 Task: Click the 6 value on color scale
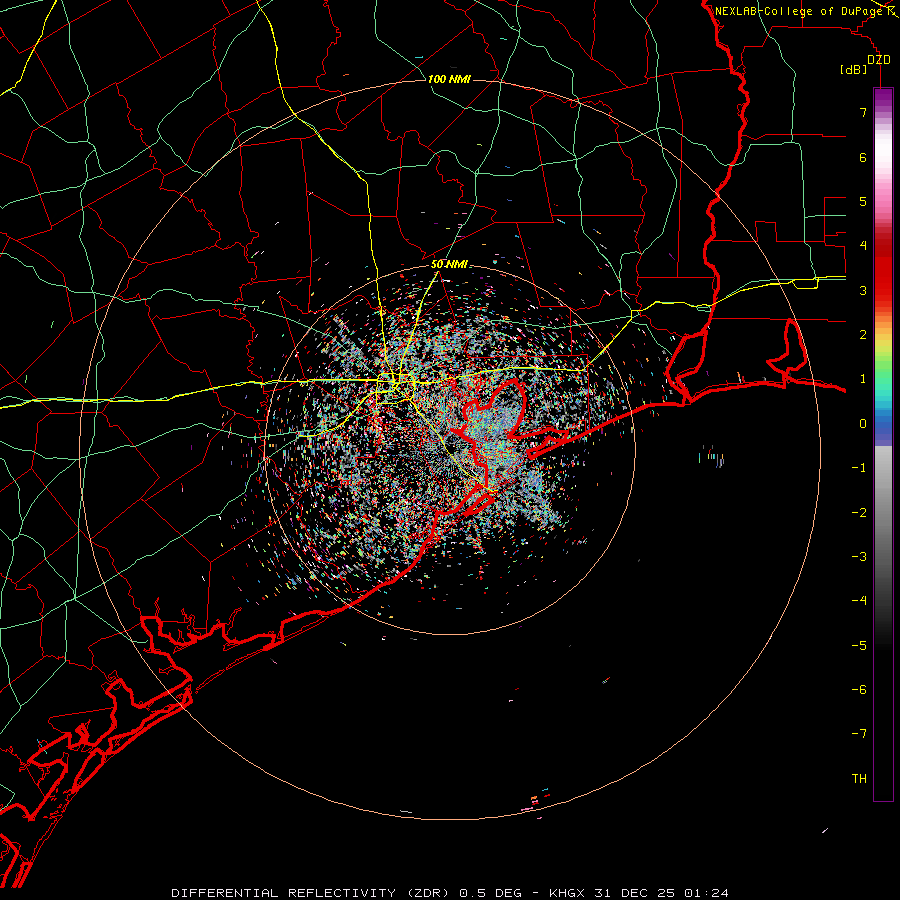tap(863, 157)
